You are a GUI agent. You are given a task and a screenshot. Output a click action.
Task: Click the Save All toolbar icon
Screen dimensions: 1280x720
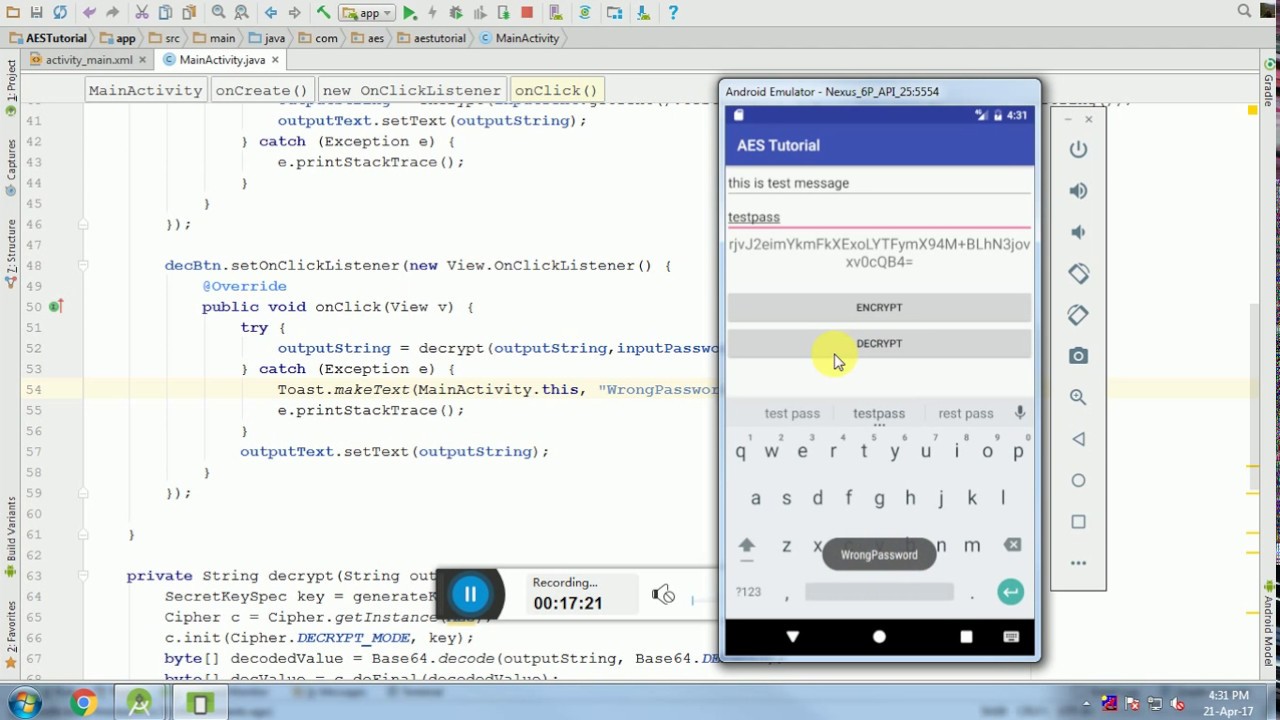37,13
